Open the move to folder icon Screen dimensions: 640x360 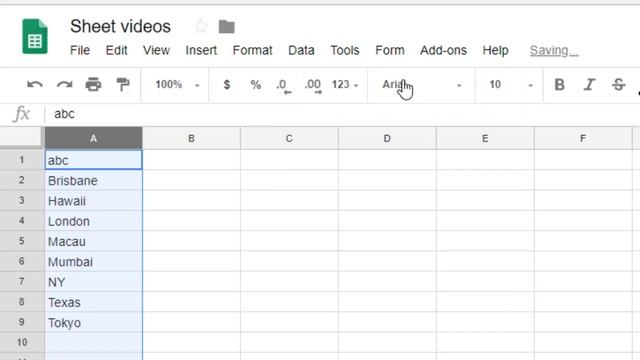[x=227, y=27]
